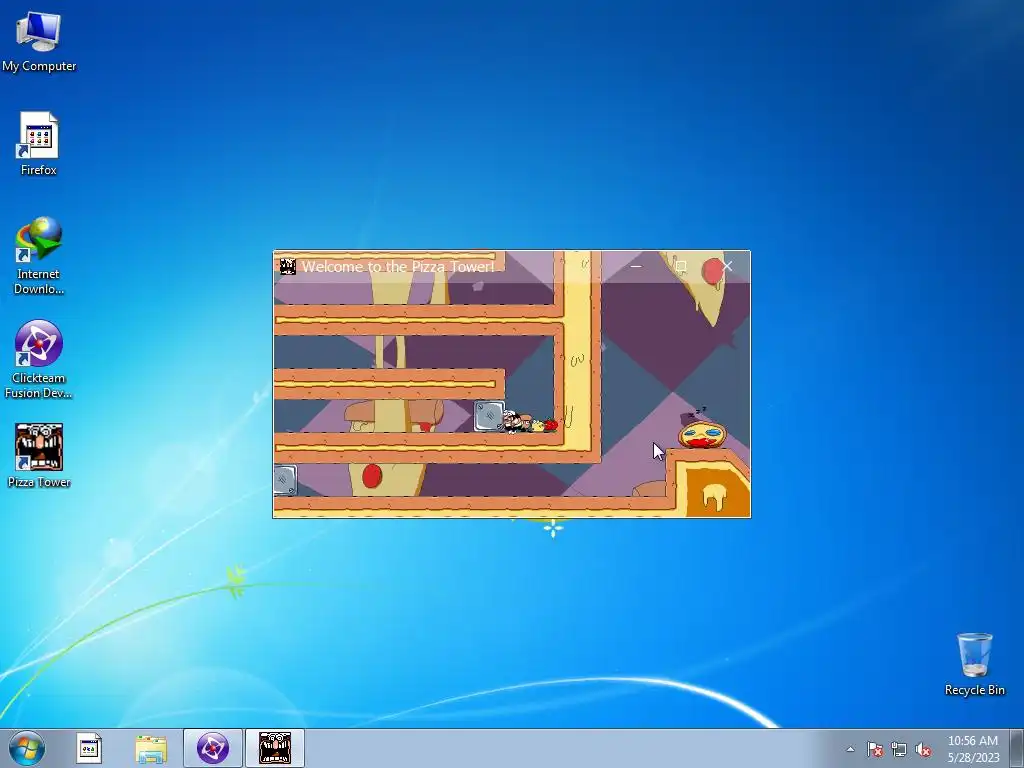The height and width of the screenshot is (768, 1024).
Task: Open Action Center flag tray icon
Action: pos(875,749)
